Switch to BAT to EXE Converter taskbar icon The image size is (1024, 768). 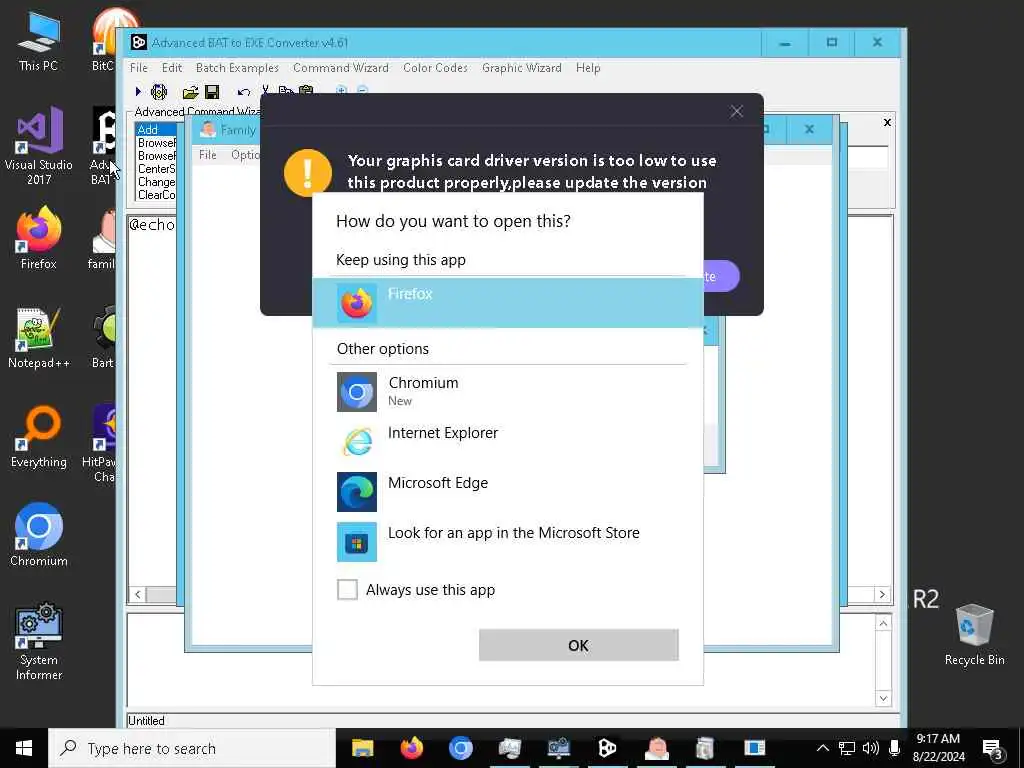click(607, 748)
